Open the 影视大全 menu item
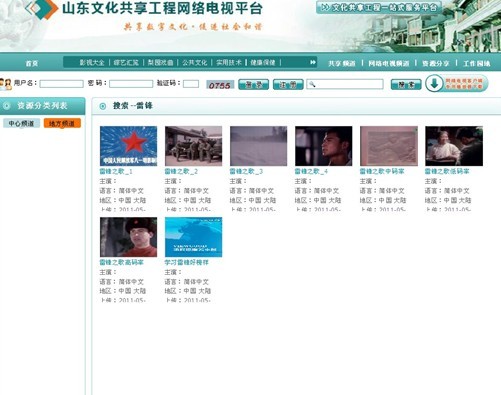This screenshot has height=395, width=501. tap(92, 63)
